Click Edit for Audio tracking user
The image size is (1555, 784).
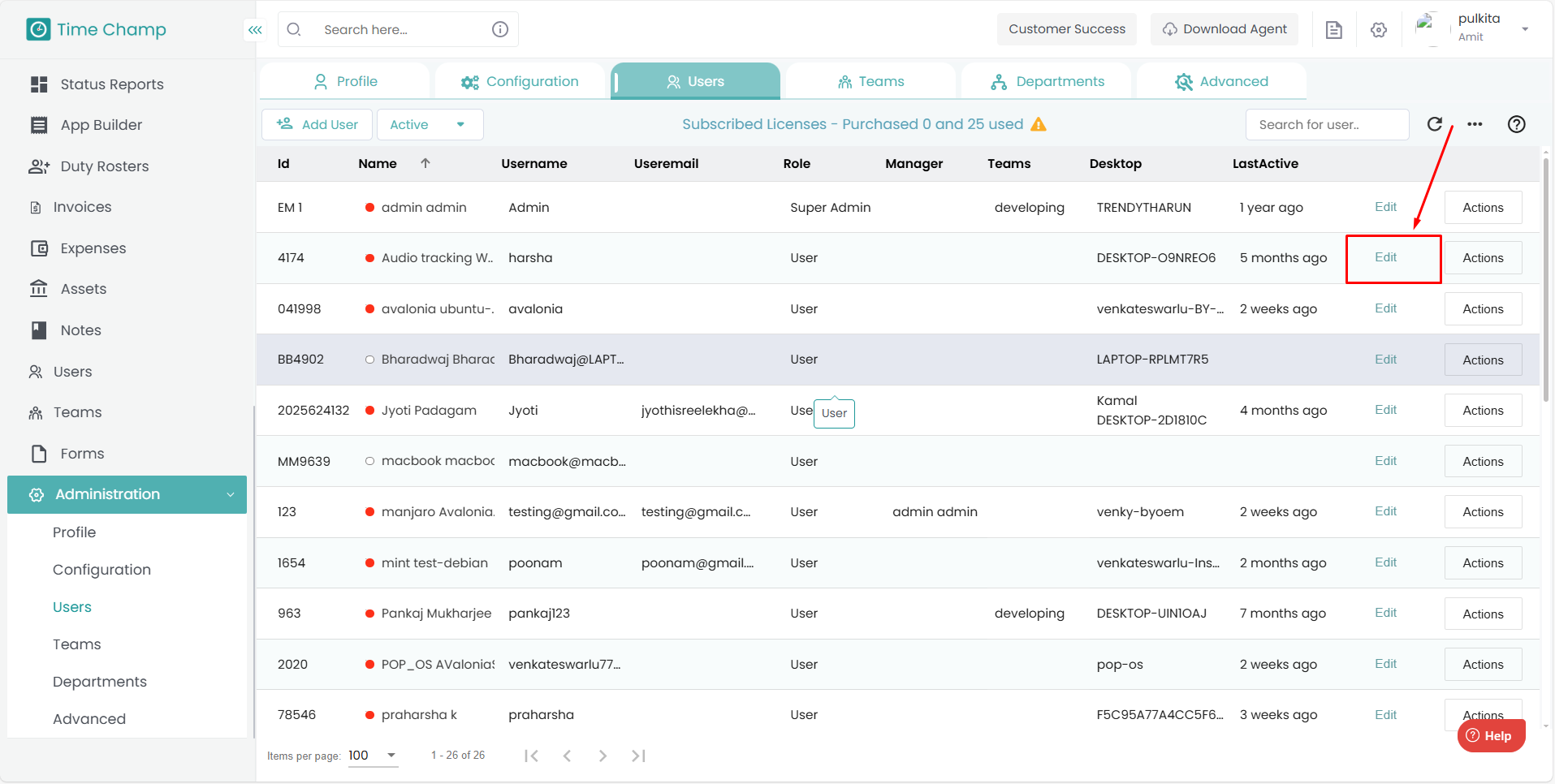pos(1385,257)
